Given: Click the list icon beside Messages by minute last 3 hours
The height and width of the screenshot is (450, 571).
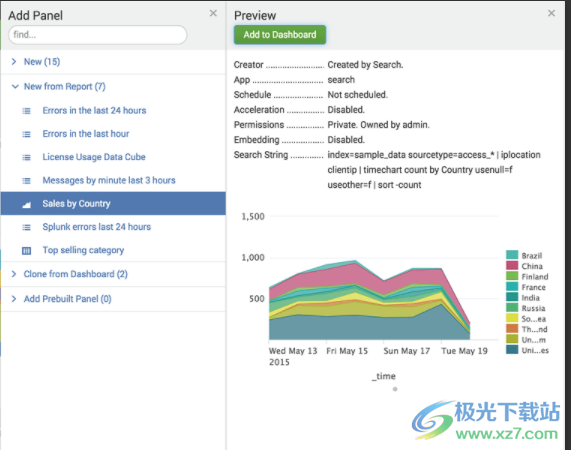Looking at the screenshot, I should (27, 181).
